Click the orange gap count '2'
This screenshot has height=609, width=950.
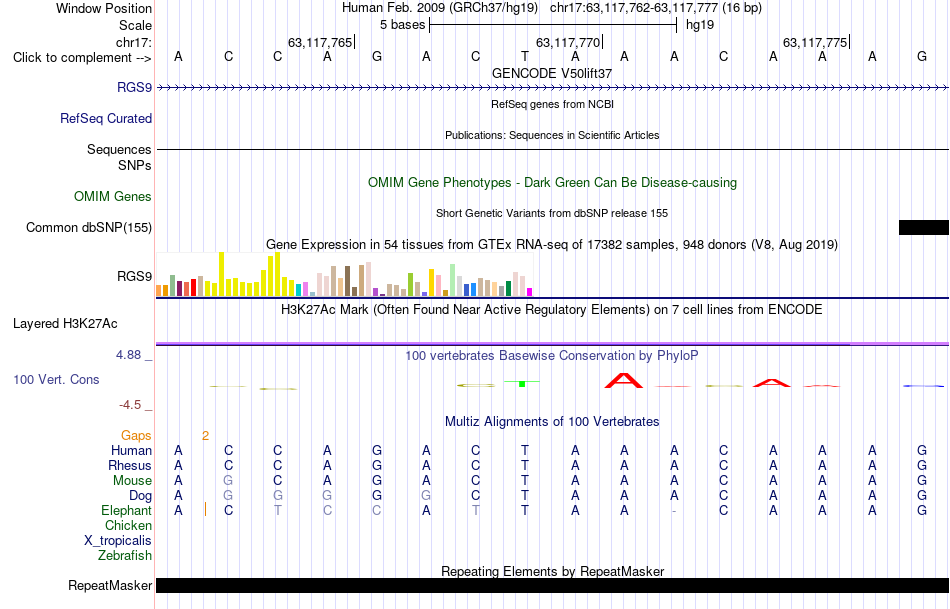point(206,435)
